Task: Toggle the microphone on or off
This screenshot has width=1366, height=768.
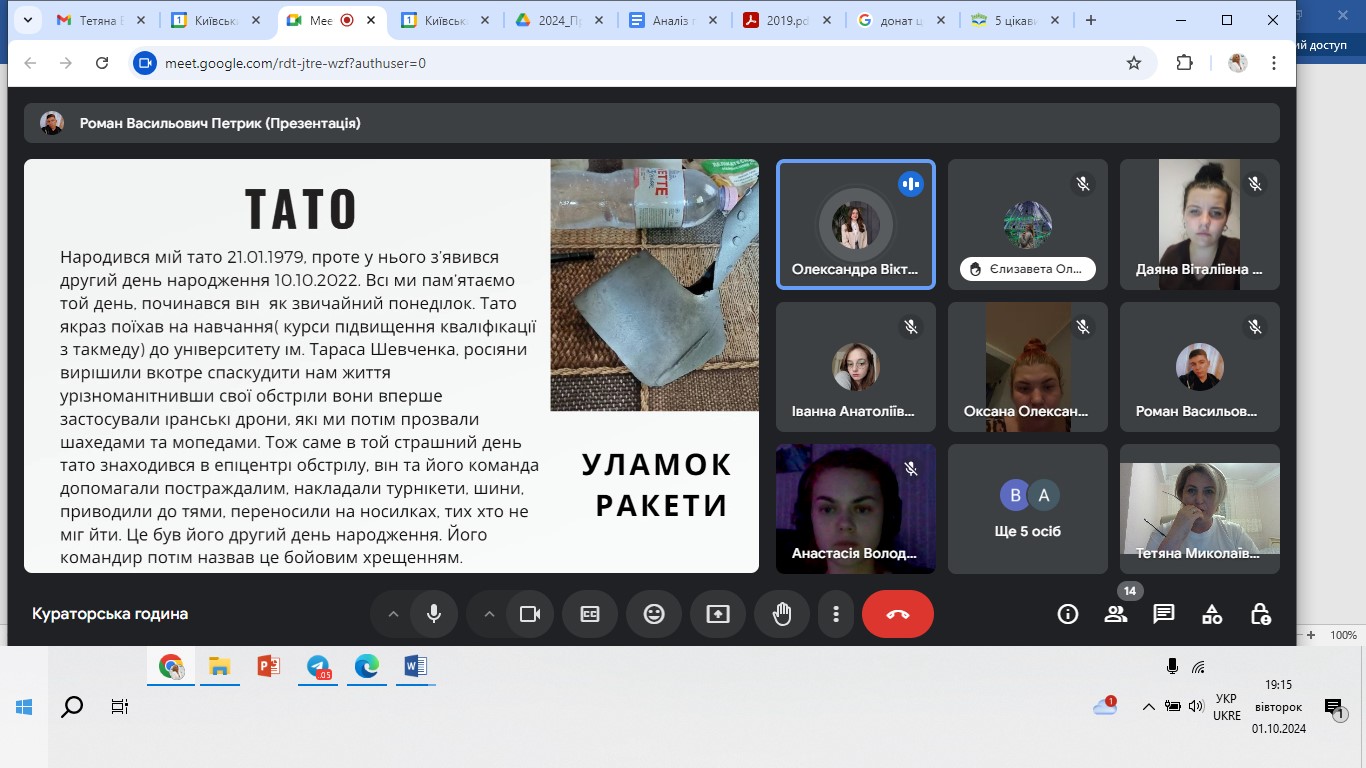Action: 434,614
